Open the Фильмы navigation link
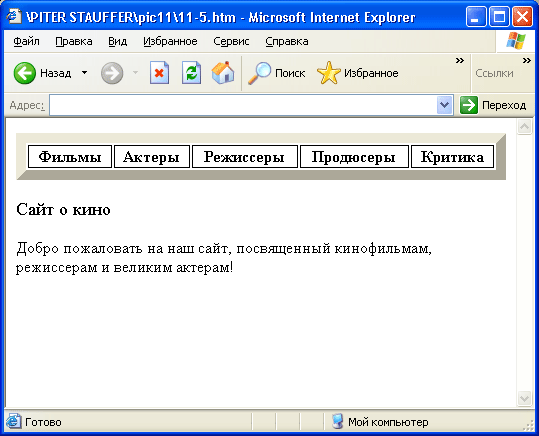539x436 pixels. pyautogui.click(x=70, y=157)
